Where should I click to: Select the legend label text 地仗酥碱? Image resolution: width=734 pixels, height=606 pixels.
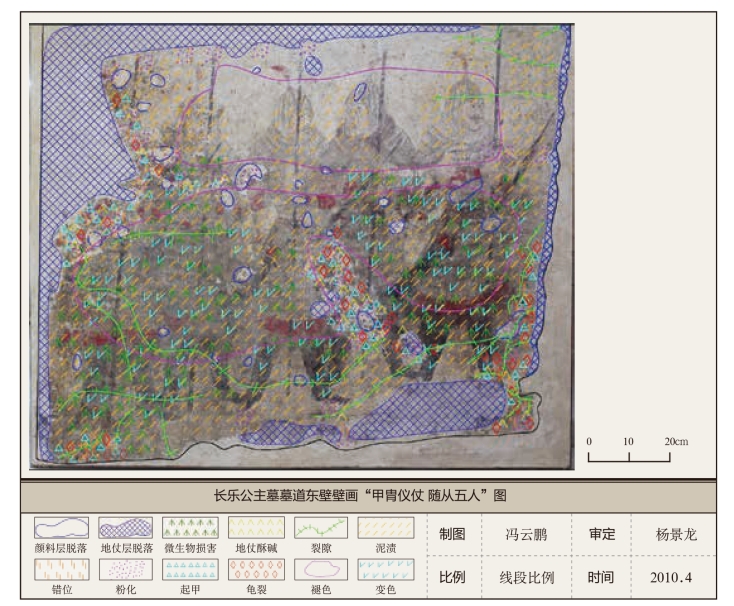[x=256, y=548]
